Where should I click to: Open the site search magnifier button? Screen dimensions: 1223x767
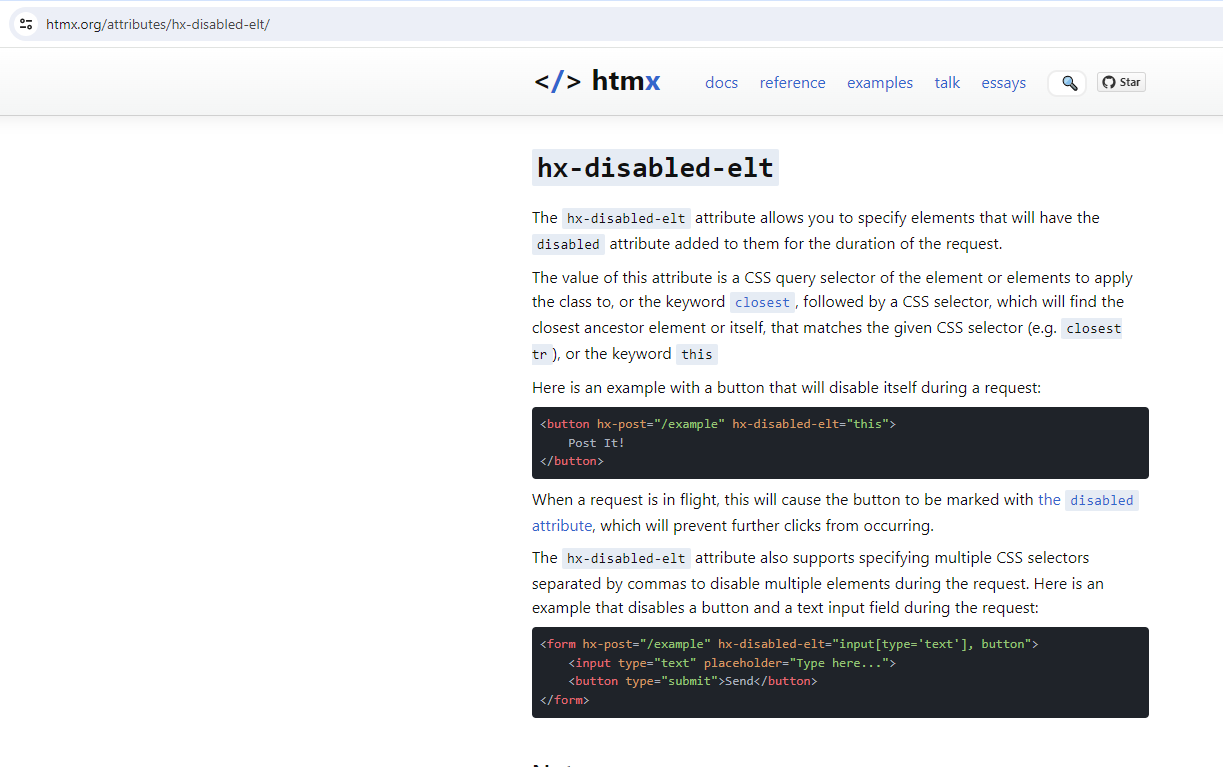[x=1069, y=83]
